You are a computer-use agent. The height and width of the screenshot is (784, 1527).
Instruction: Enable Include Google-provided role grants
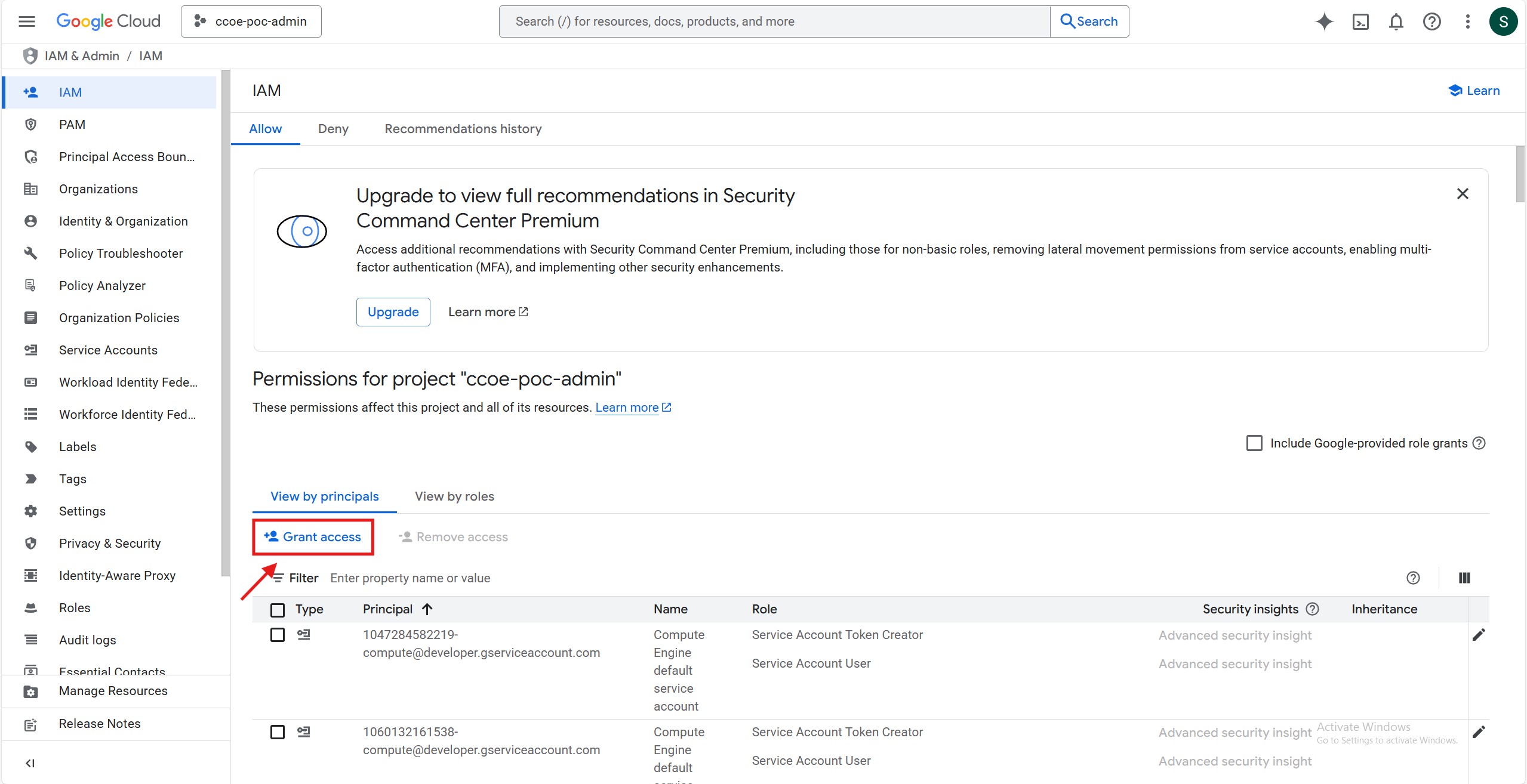coord(1254,443)
